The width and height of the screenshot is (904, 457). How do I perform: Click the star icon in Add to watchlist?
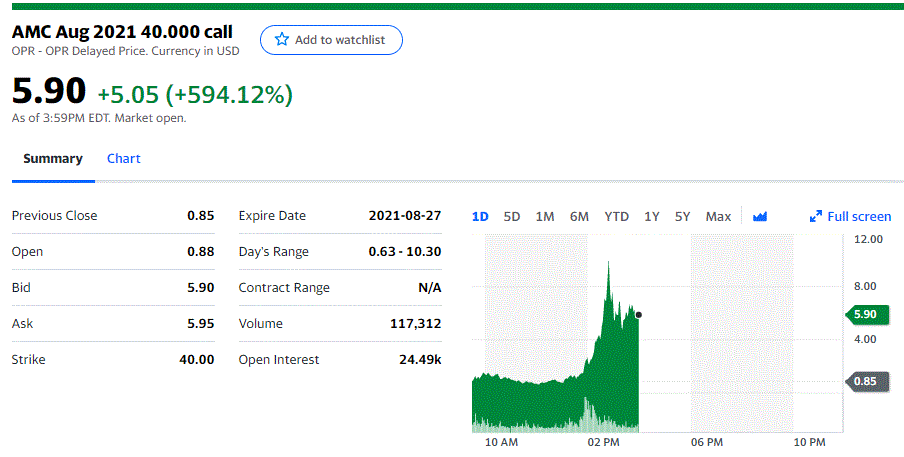pyautogui.click(x=281, y=40)
